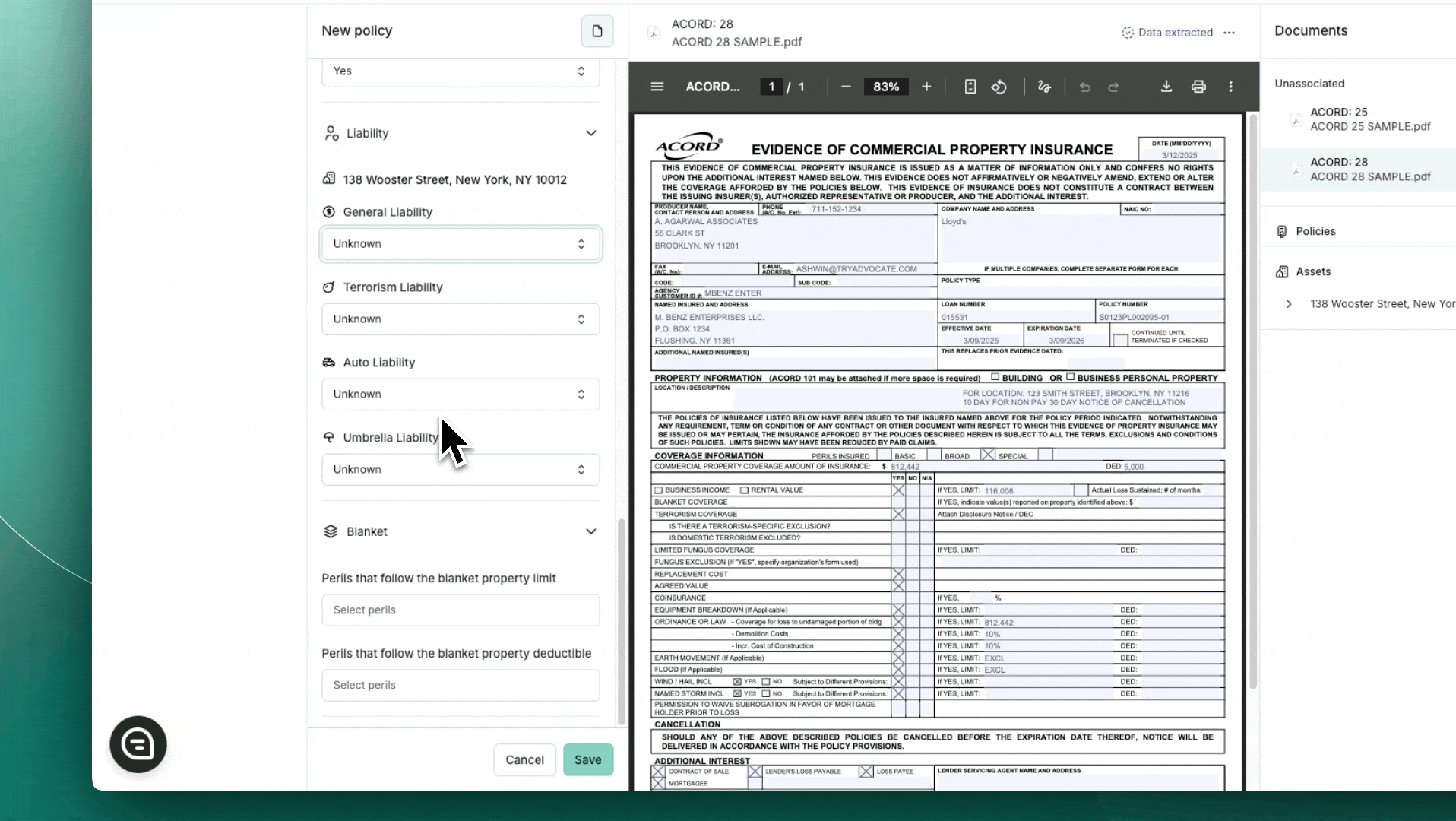The image size is (1456, 821).
Task: Print the PDF document
Action: (1198, 87)
